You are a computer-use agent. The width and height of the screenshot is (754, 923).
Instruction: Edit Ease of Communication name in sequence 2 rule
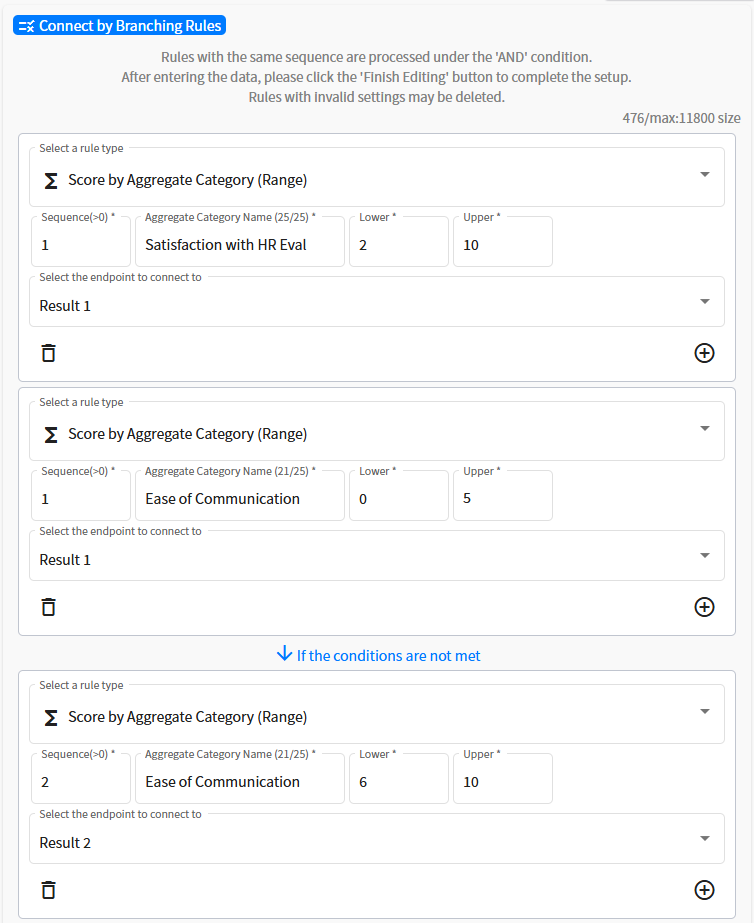coord(240,779)
